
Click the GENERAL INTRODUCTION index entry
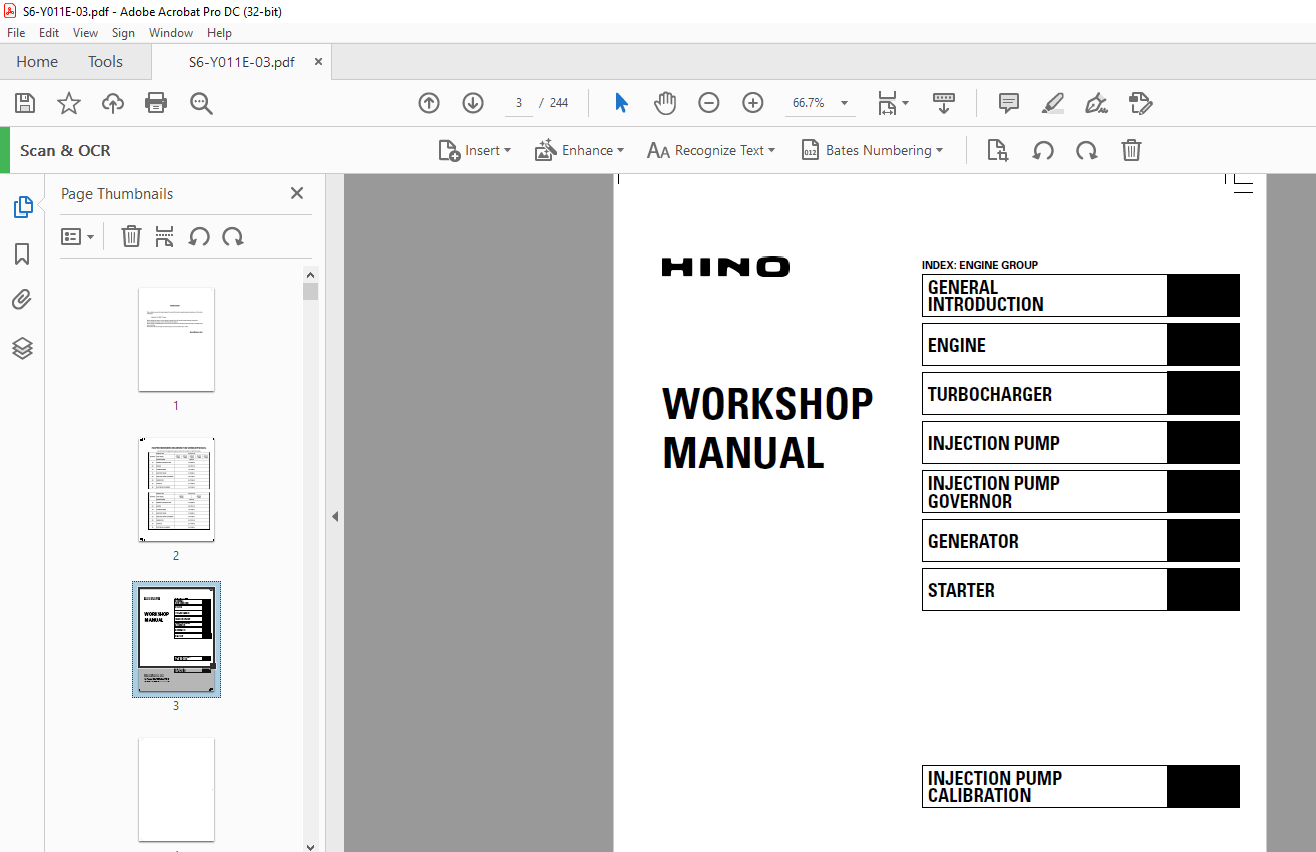click(x=1081, y=296)
